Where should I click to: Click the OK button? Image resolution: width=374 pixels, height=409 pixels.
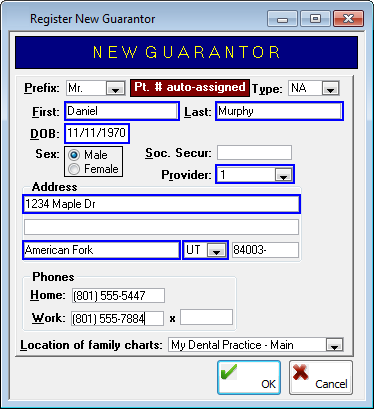pyautogui.click(x=249, y=378)
